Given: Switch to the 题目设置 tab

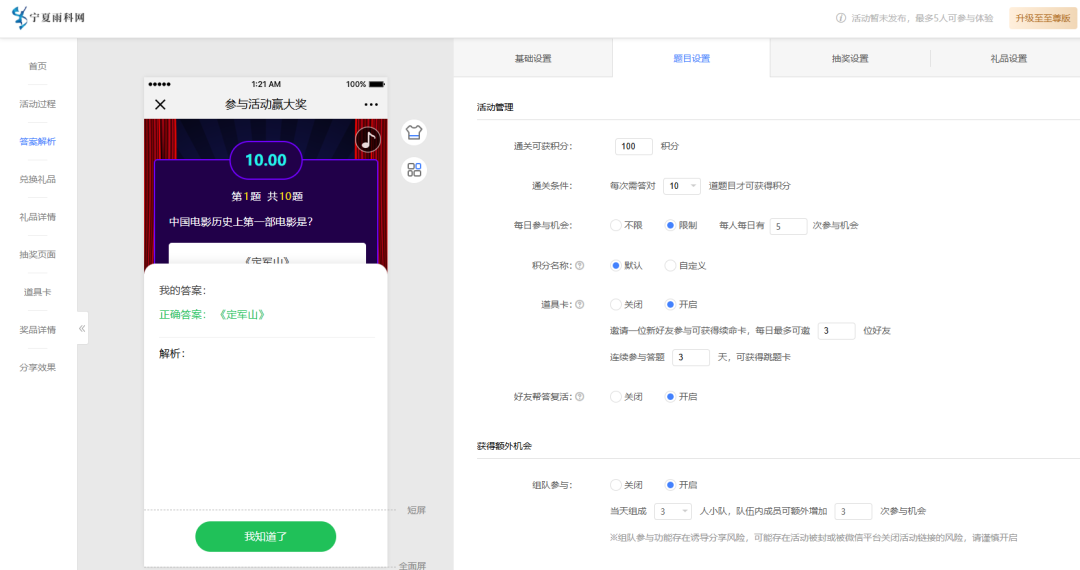Looking at the screenshot, I should (692, 59).
